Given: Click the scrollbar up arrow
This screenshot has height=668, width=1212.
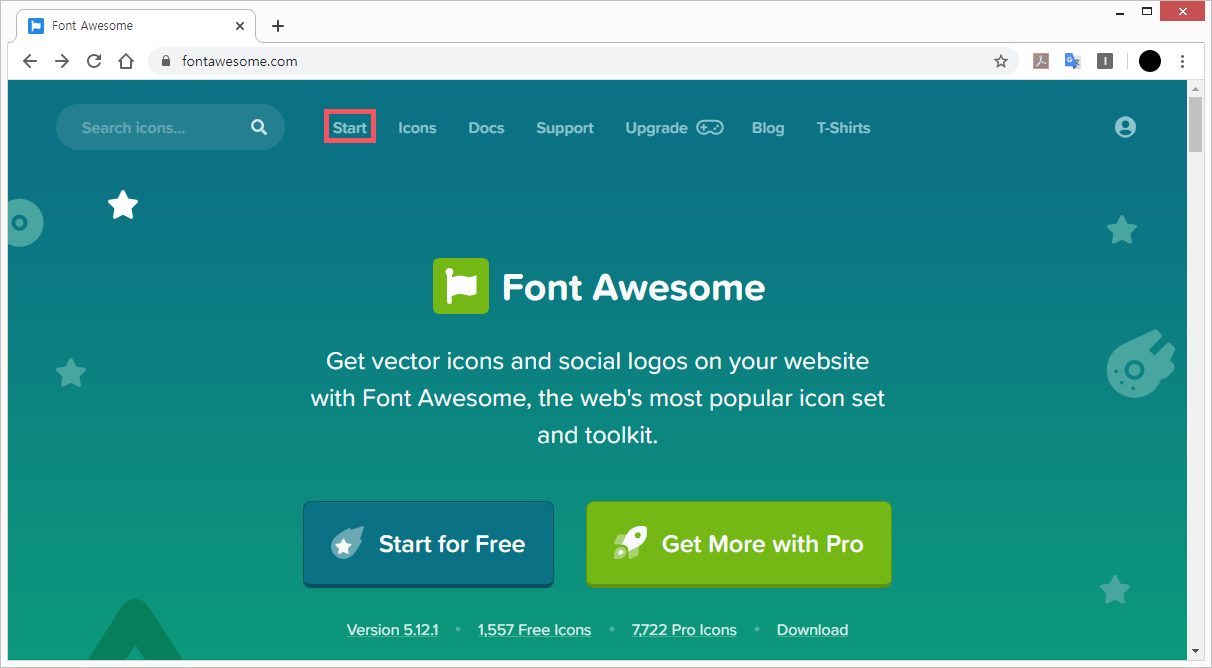Looking at the screenshot, I should pos(1196,89).
